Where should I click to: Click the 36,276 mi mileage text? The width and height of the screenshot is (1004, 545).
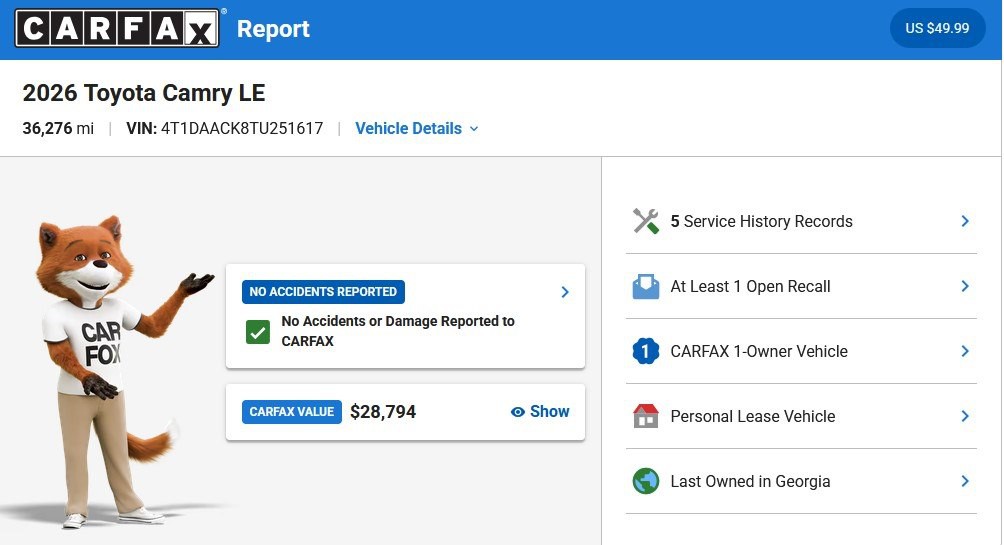tap(58, 129)
